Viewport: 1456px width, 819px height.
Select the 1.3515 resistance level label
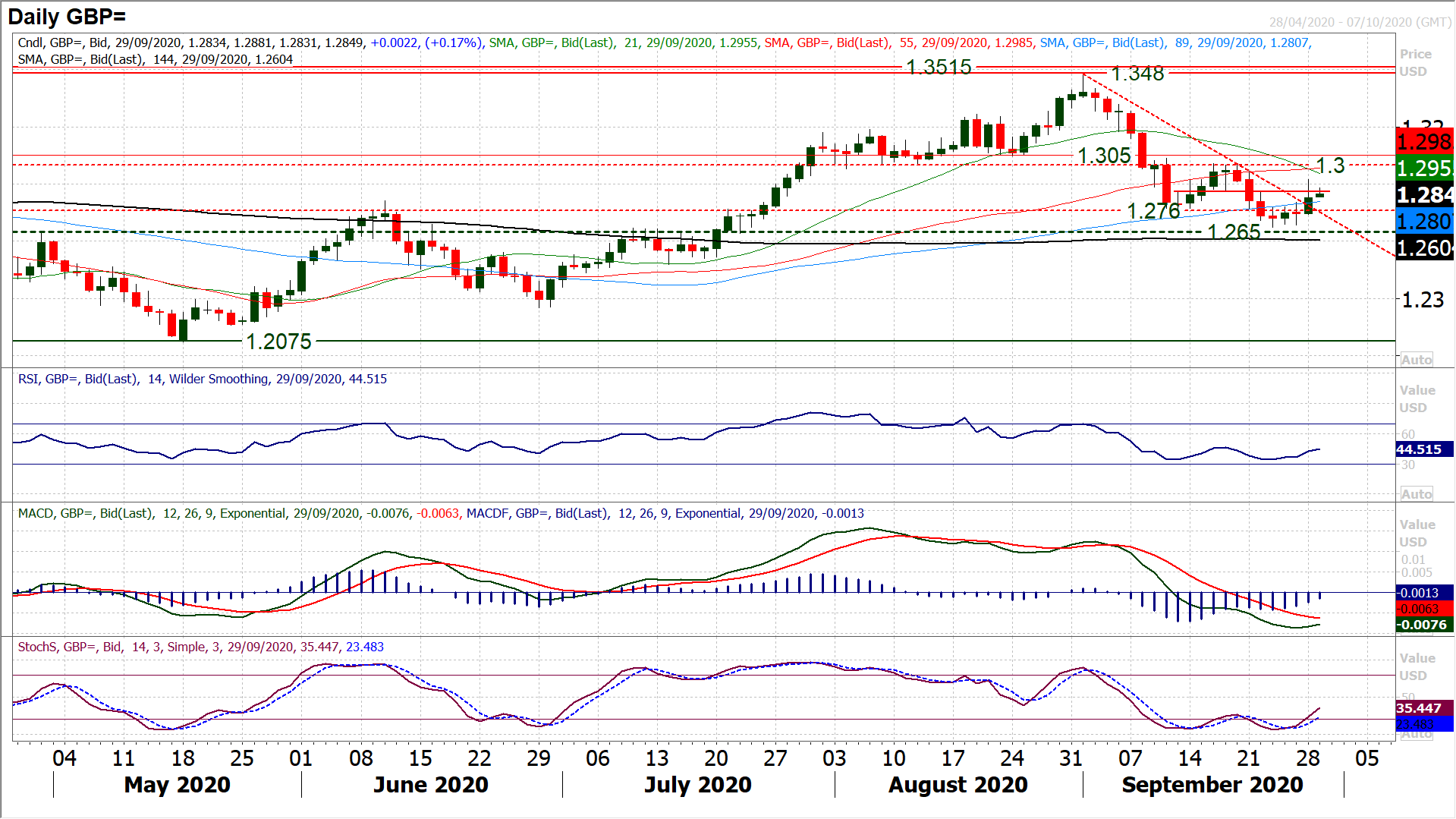pos(939,68)
